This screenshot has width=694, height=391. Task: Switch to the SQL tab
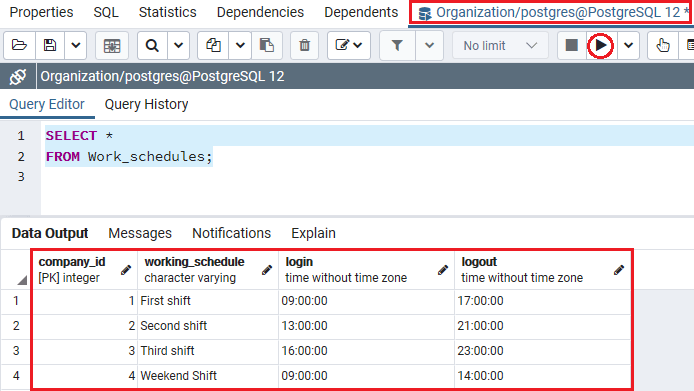tap(106, 12)
